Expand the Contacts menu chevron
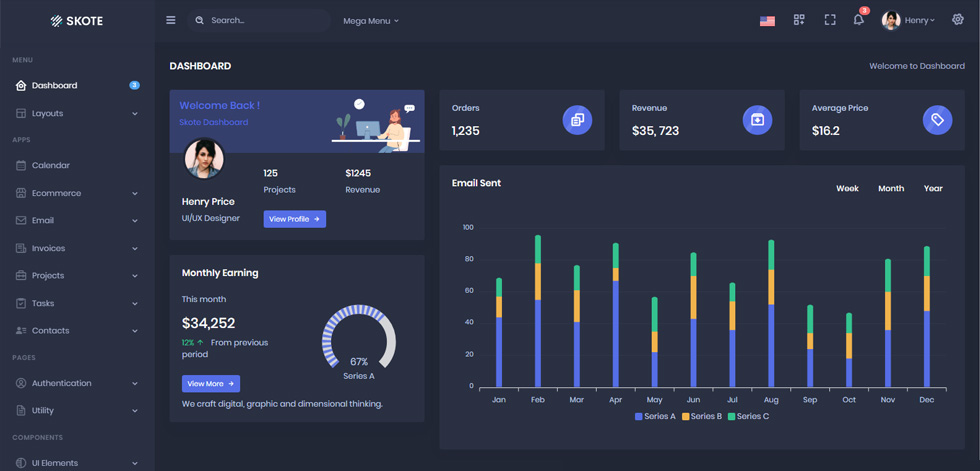 click(x=135, y=331)
